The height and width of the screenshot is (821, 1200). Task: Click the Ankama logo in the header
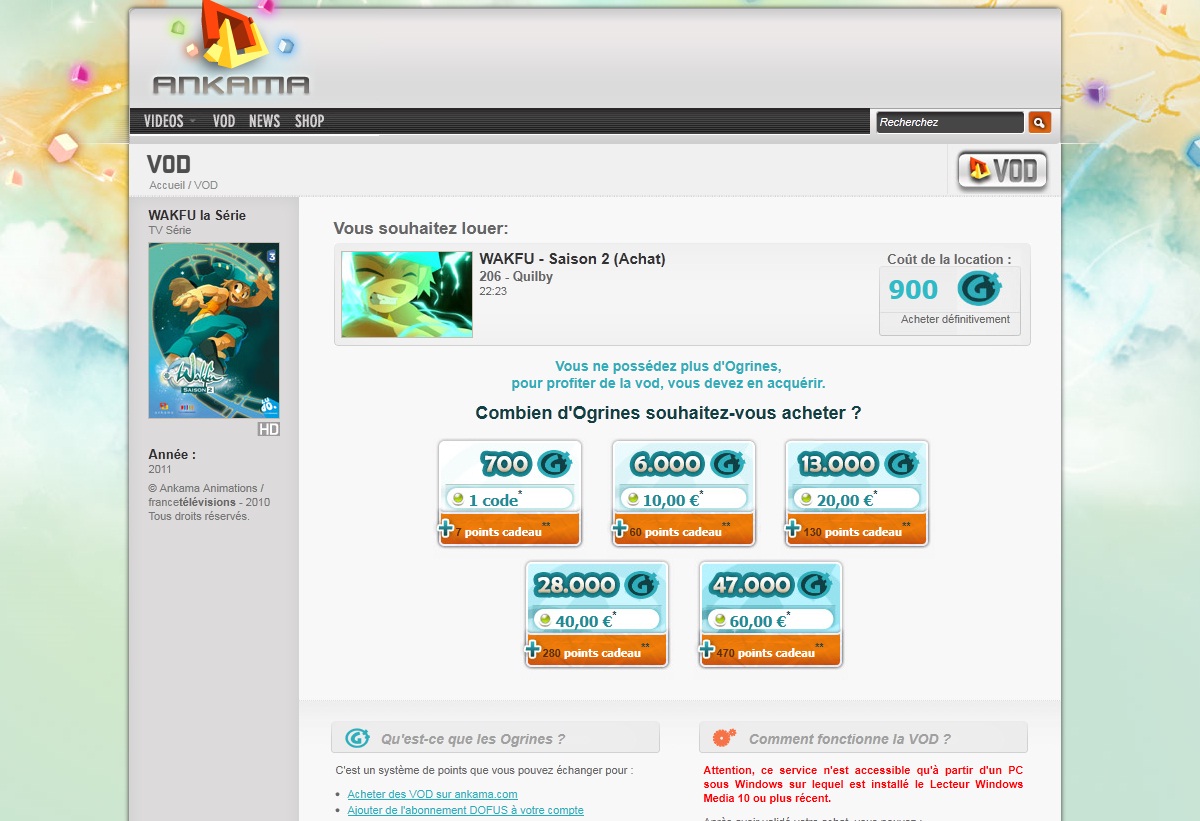[x=231, y=55]
